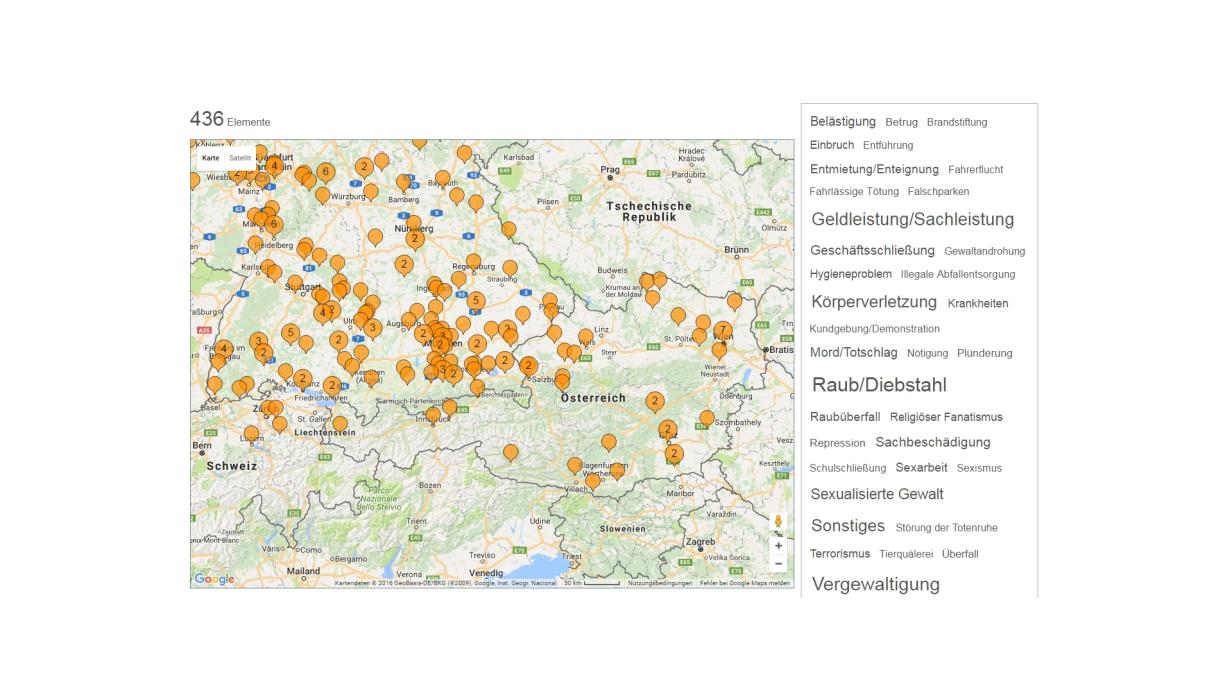Click the cluster marker labeled 7 near Wien
1232x693 pixels.
point(723,330)
